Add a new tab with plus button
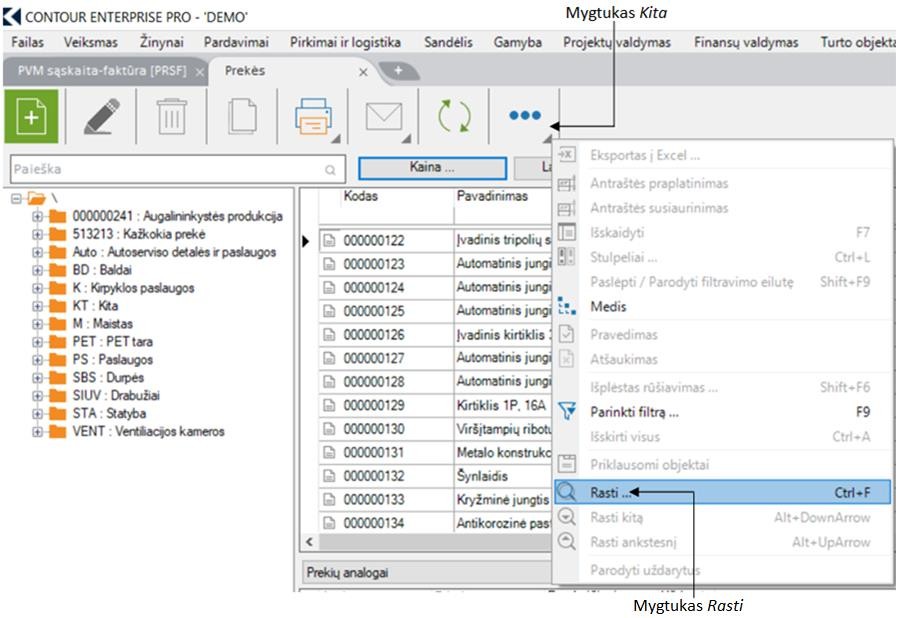 398,71
